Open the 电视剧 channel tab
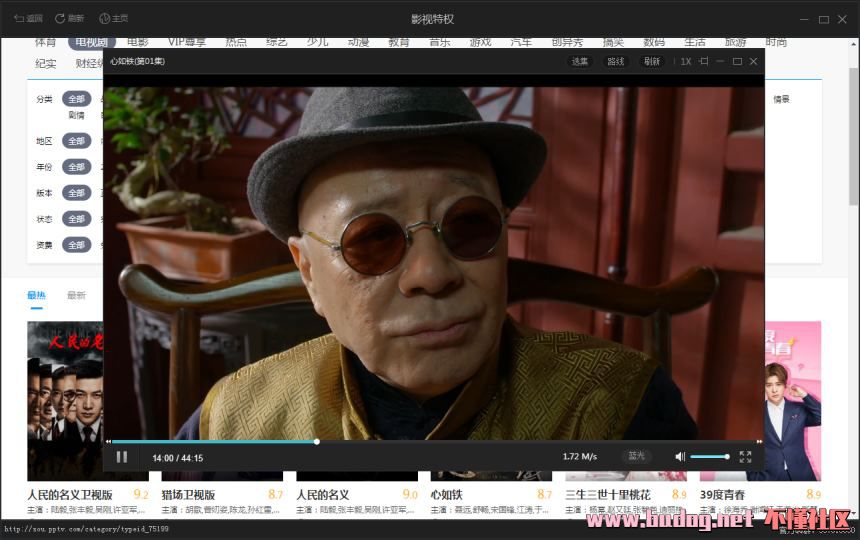This screenshot has height=540, width=860. (92, 42)
